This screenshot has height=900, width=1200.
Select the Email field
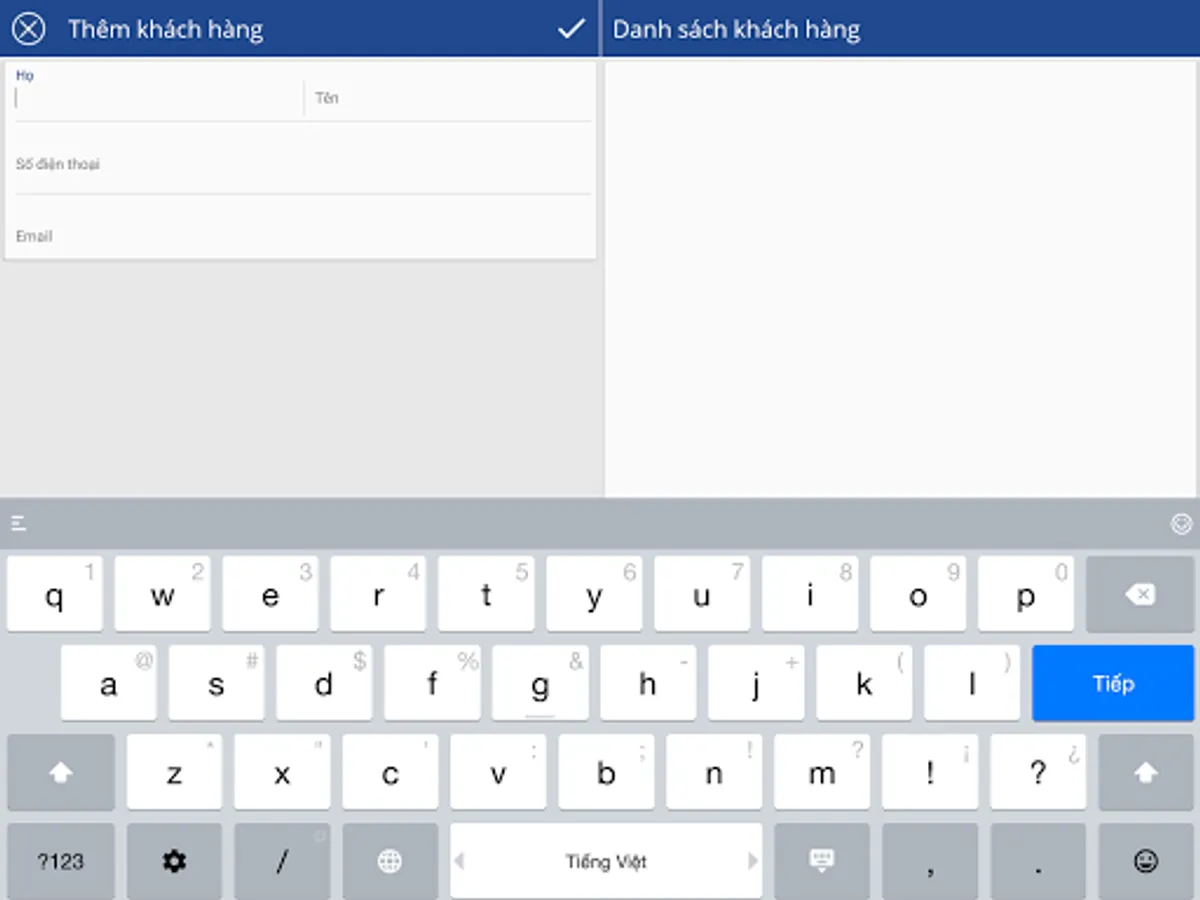click(x=302, y=236)
